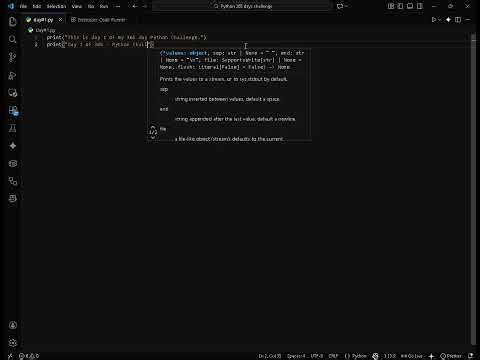The image size is (480, 360).
Task: Open Customize Layout in title bar
Action: coord(391,6)
